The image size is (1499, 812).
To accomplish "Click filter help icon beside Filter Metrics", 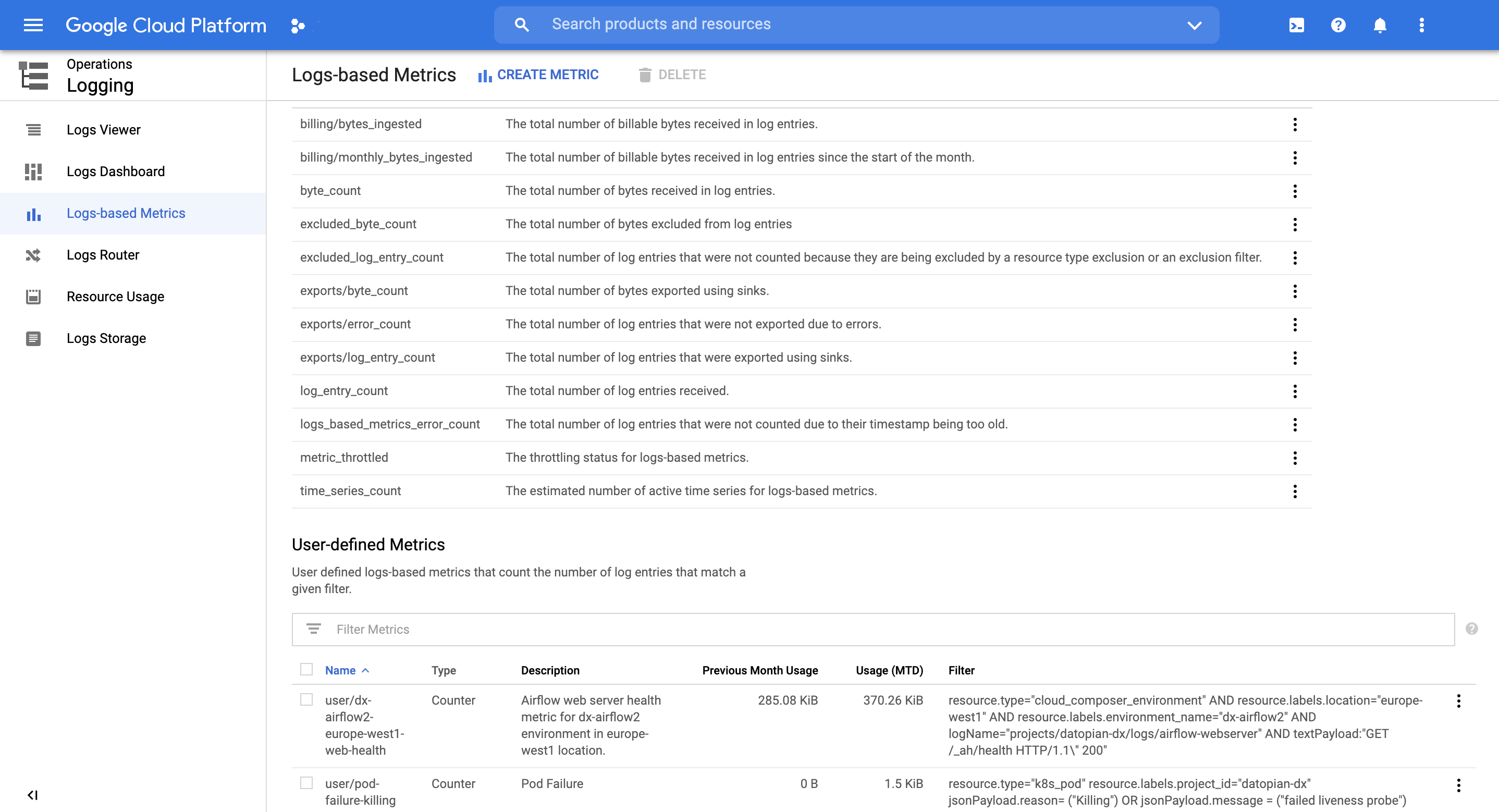I will [1472, 629].
